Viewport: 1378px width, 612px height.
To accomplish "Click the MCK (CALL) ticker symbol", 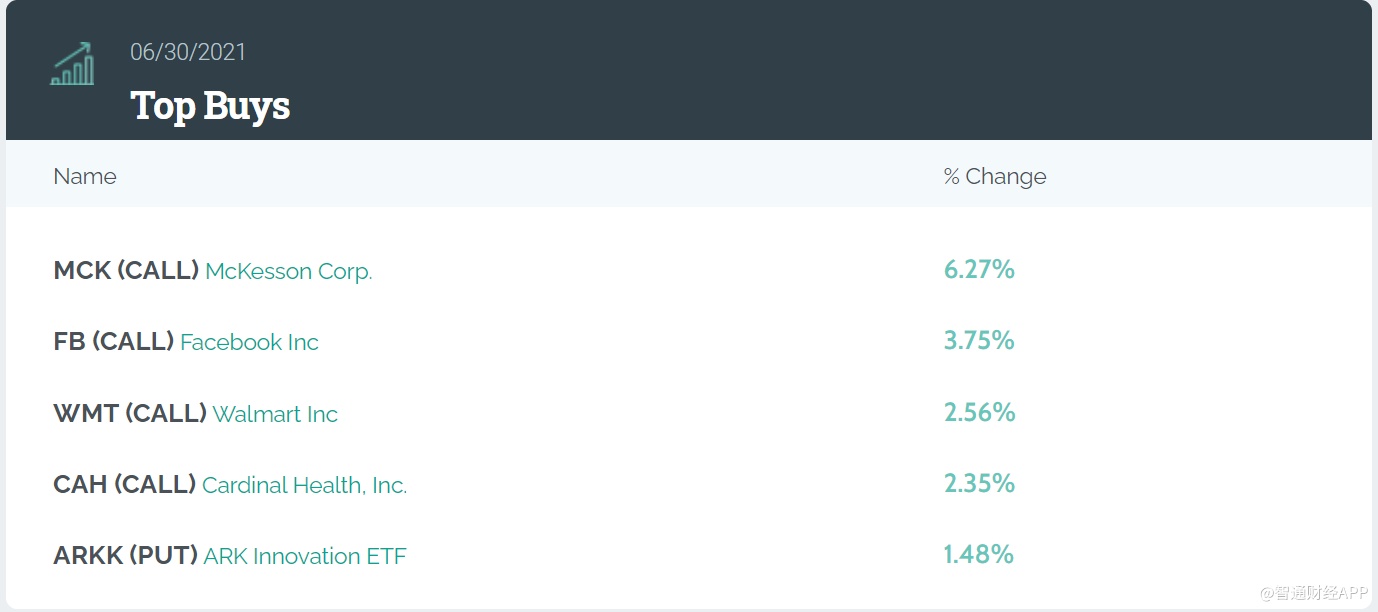I will click(x=126, y=270).
